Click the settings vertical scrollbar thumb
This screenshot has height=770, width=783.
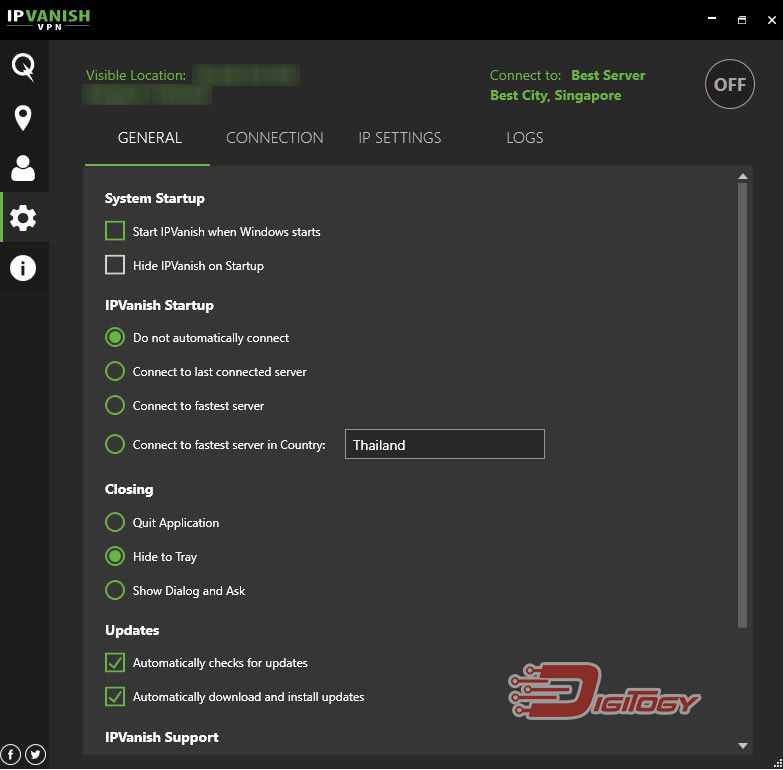743,405
